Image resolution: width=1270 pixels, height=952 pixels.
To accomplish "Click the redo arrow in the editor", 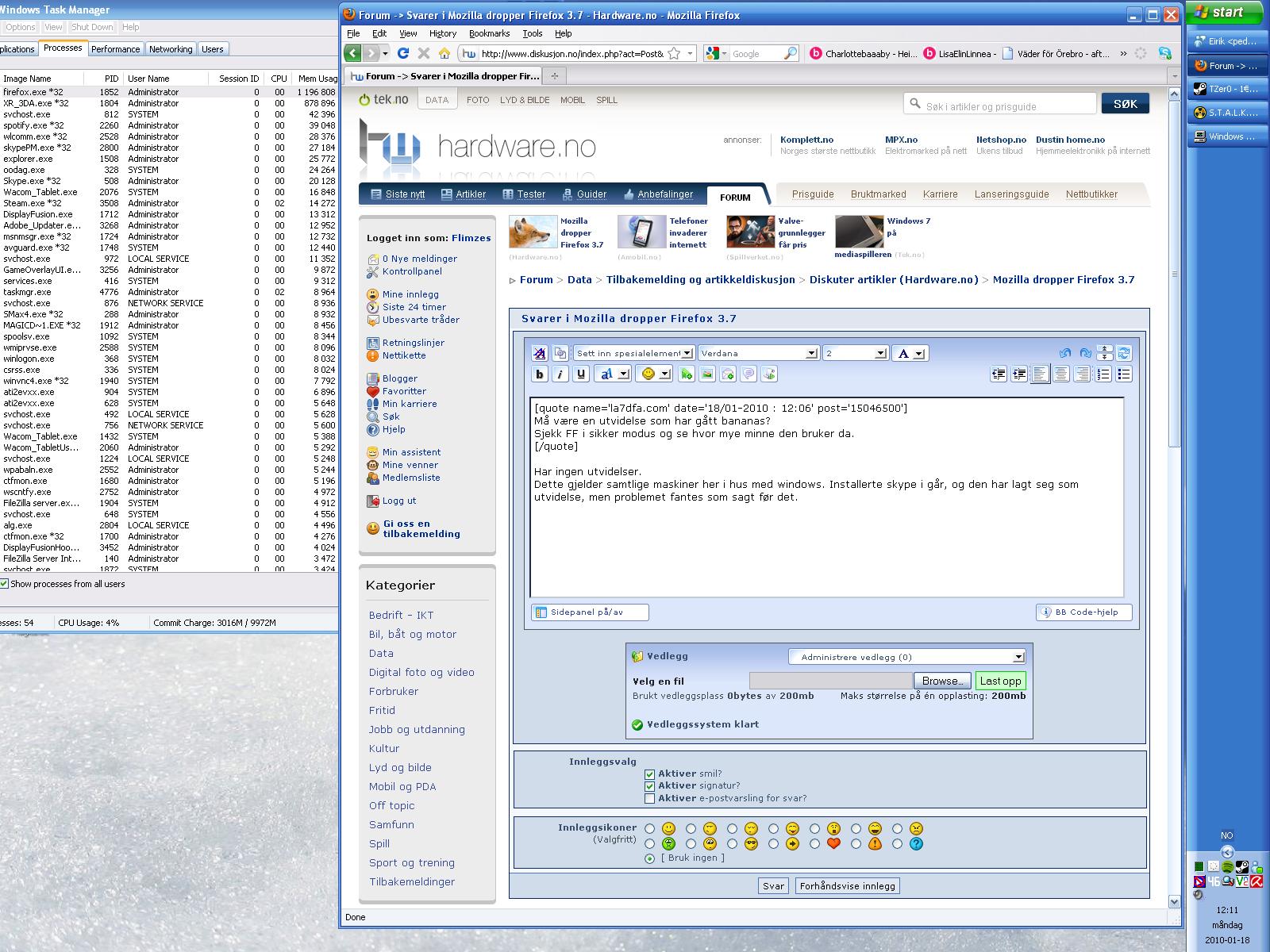I will [x=1085, y=353].
